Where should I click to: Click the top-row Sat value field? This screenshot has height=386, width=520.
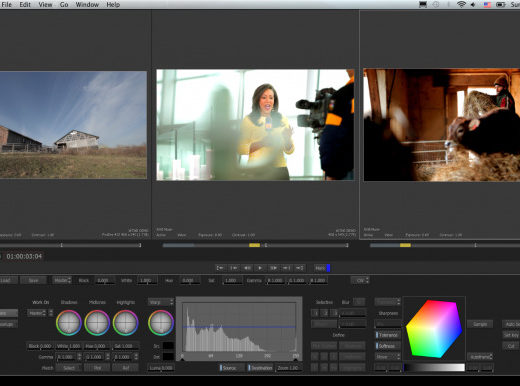232,280
